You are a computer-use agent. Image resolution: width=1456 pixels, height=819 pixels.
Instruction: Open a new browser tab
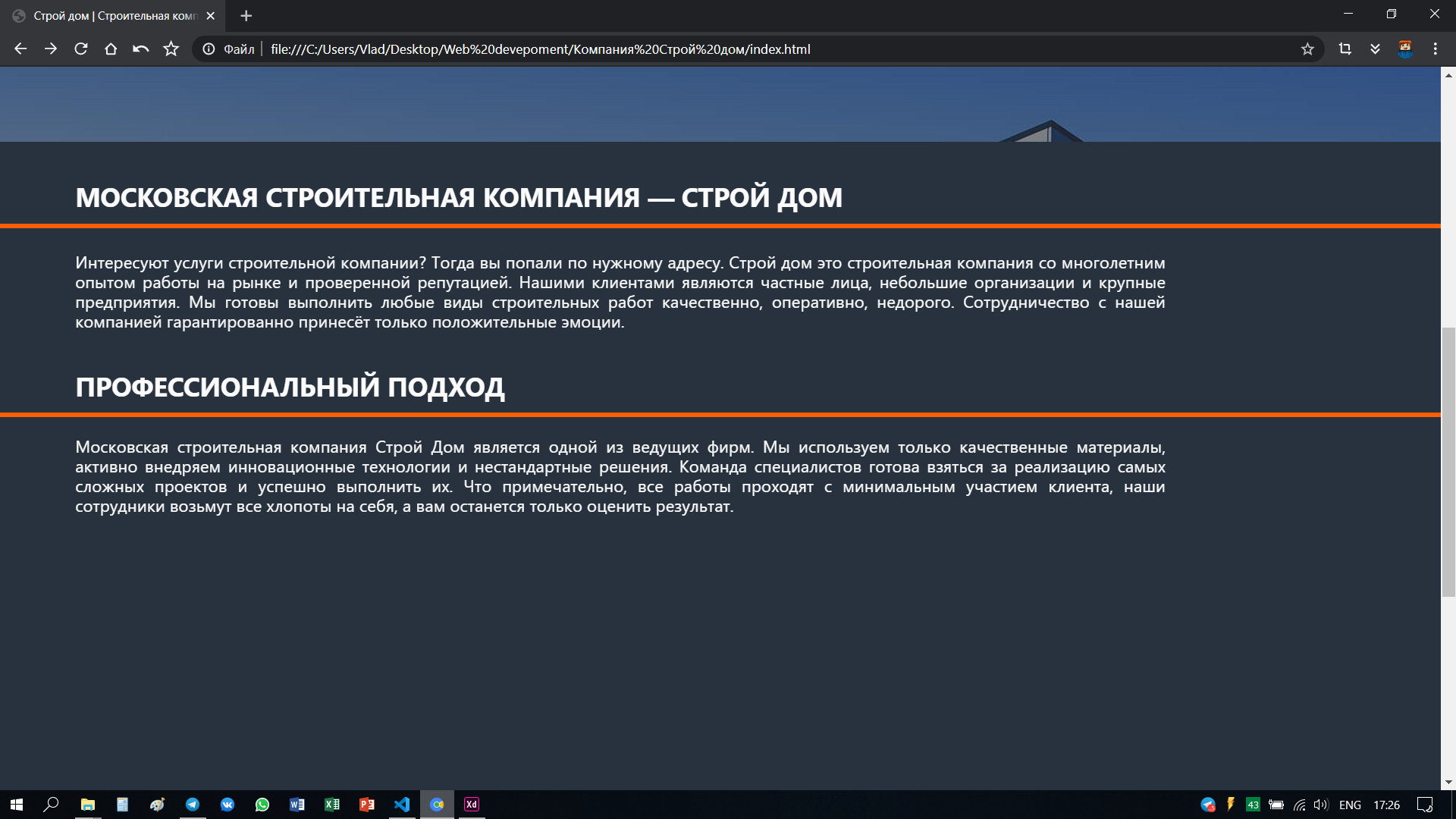(x=246, y=16)
